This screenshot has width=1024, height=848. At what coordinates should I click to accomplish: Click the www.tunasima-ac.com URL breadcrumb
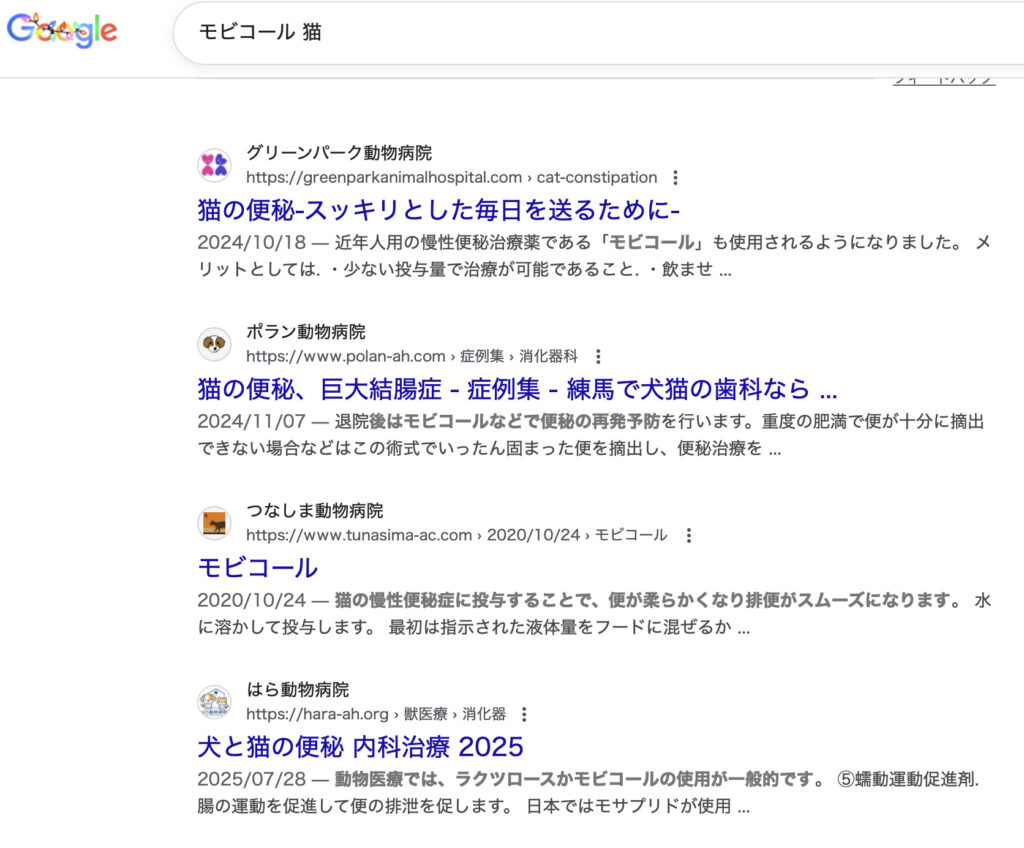coord(456,536)
